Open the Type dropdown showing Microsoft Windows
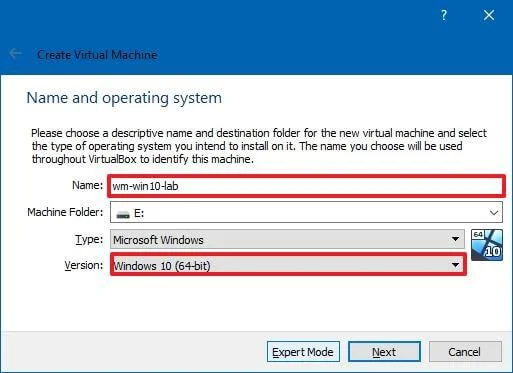The image size is (513, 373). click(x=287, y=239)
